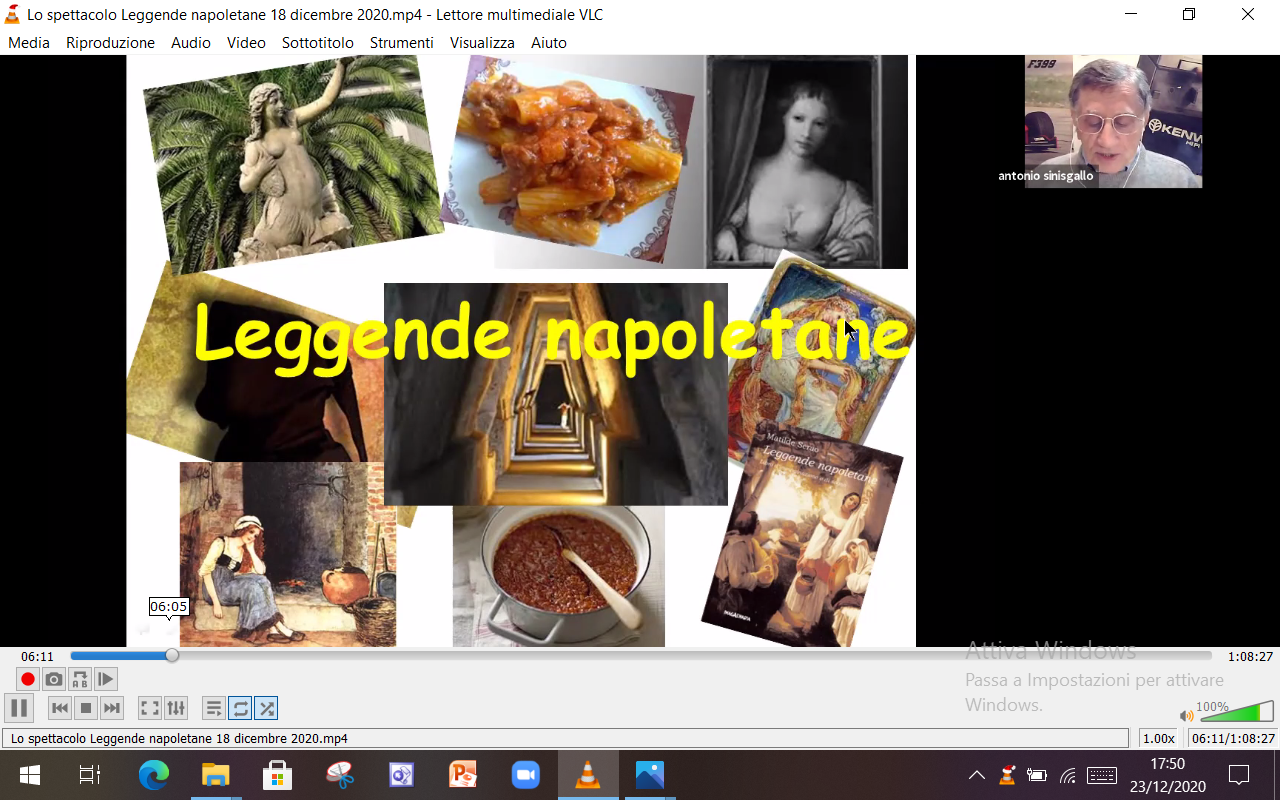Open the Audio menu
This screenshot has height=800, width=1280.
click(191, 43)
